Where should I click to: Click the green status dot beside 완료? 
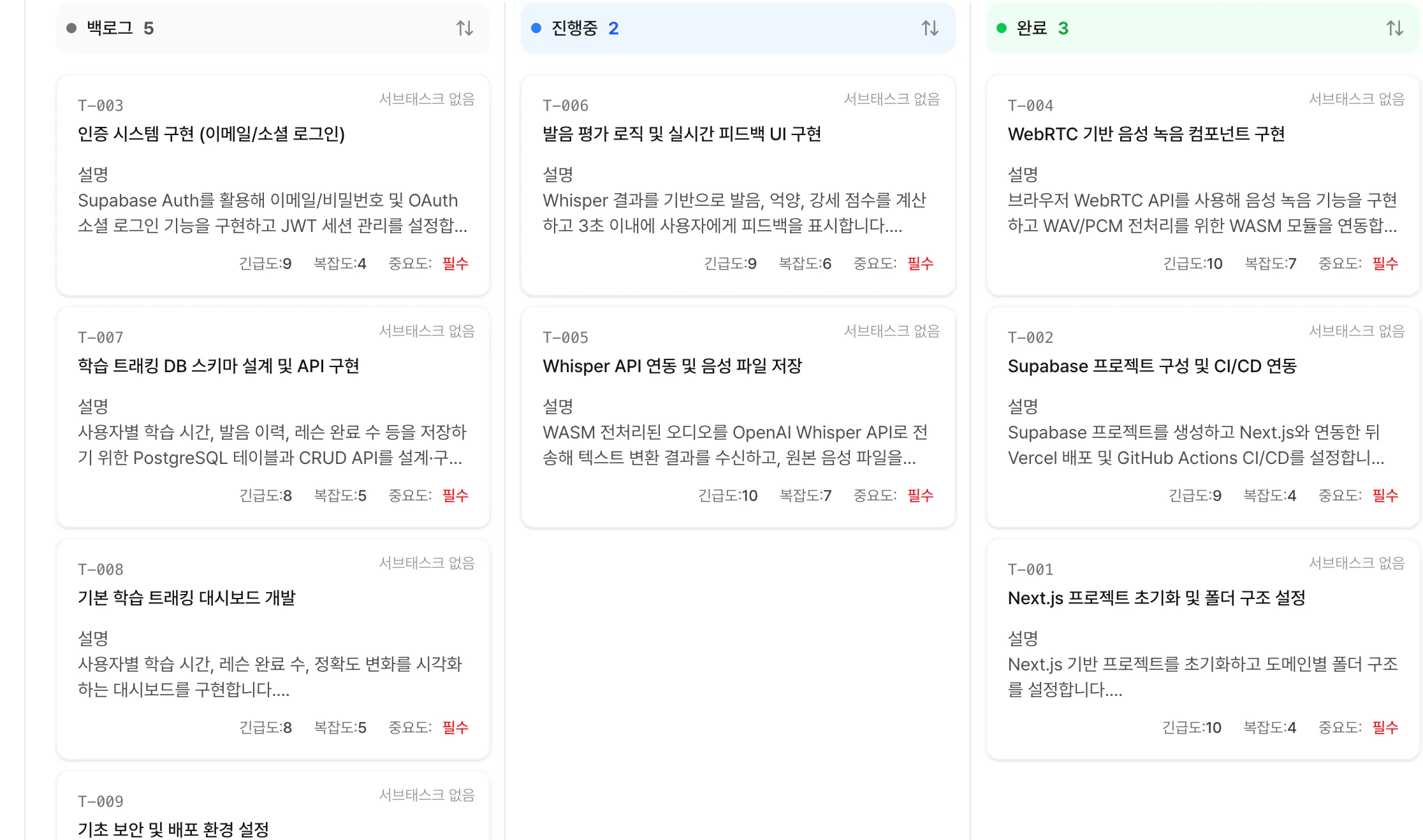pyautogui.click(x=1002, y=28)
